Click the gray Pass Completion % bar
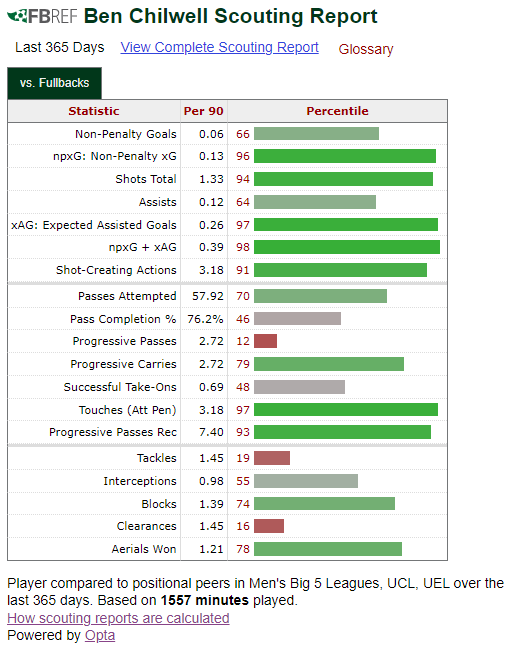Screen dimensions: 512x647 [297, 319]
